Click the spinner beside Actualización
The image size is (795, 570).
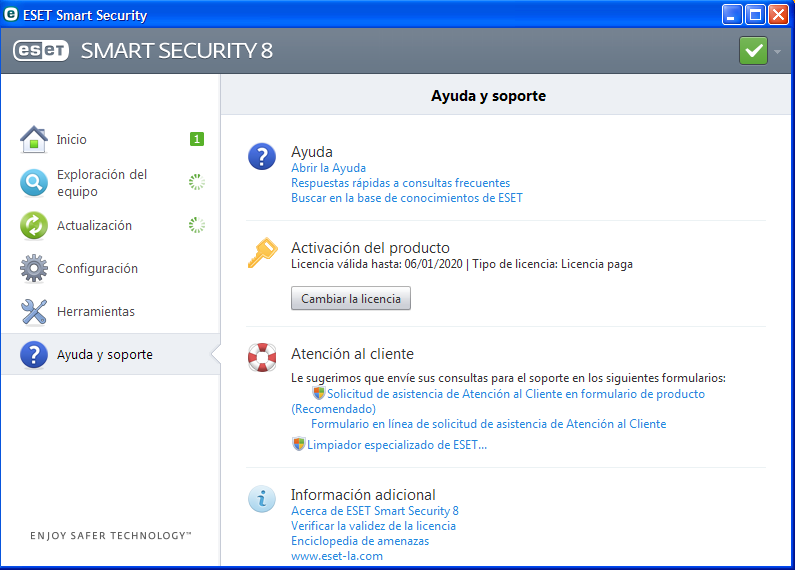tap(197, 225)
